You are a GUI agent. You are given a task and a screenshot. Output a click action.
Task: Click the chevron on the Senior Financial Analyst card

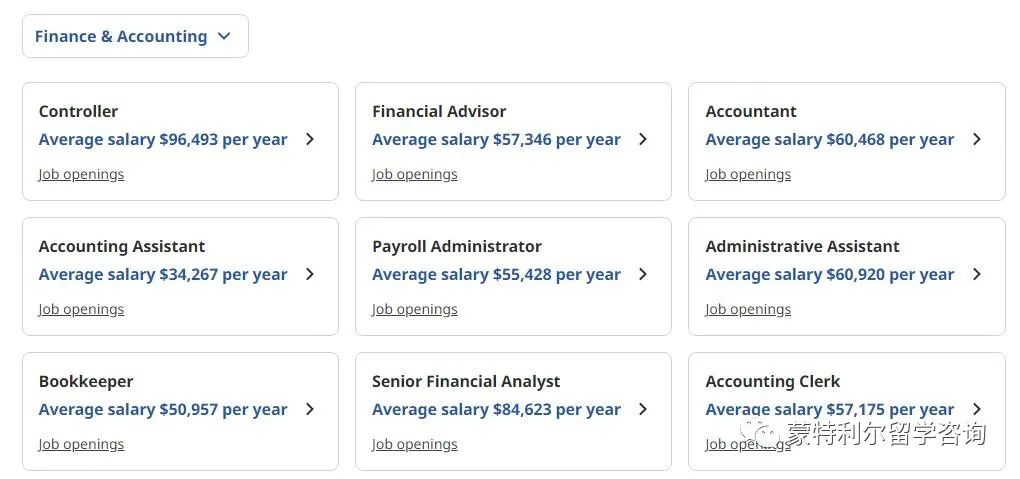[643, 409]
